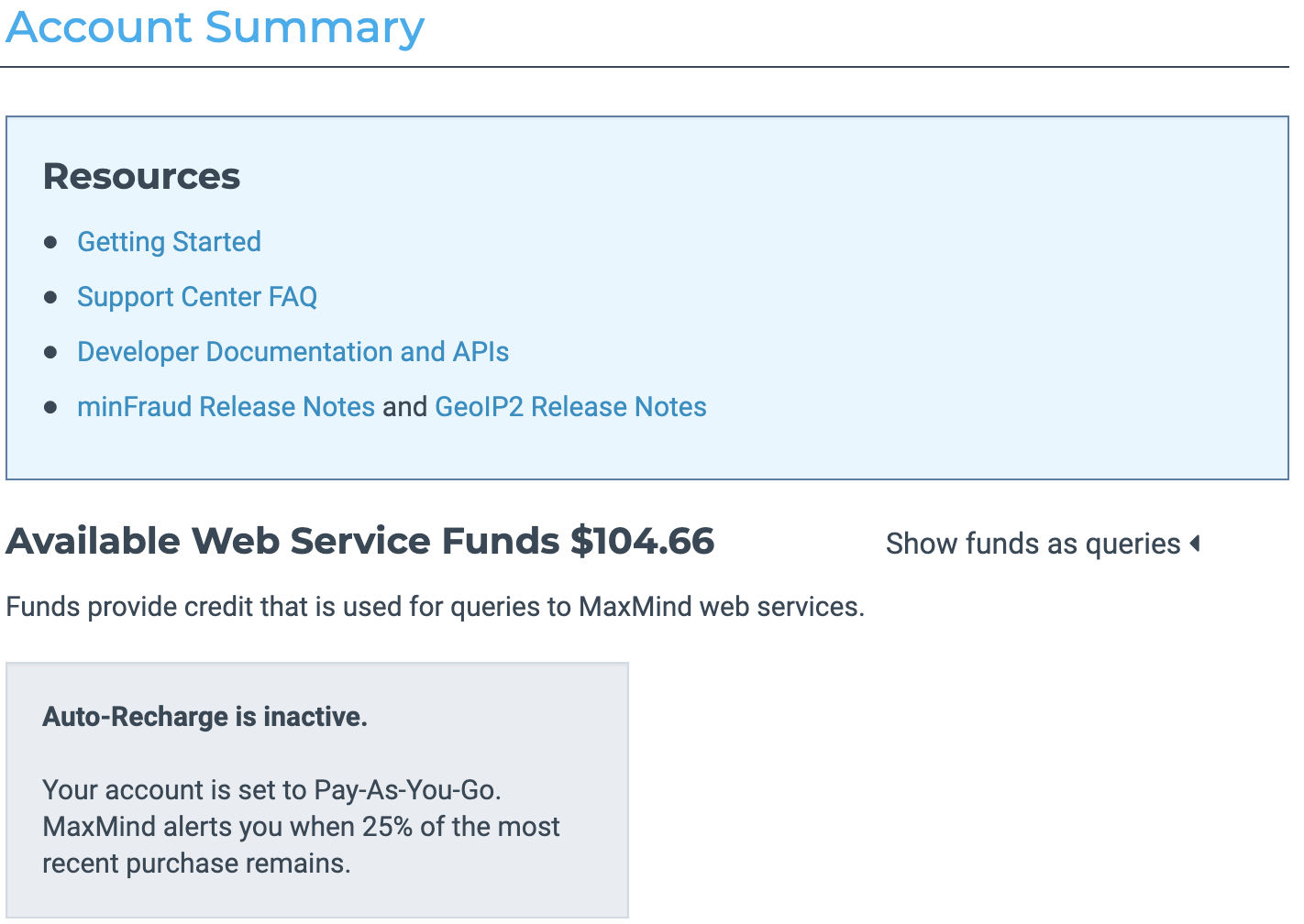Click the funds credit description sentence

coord(435,607)
